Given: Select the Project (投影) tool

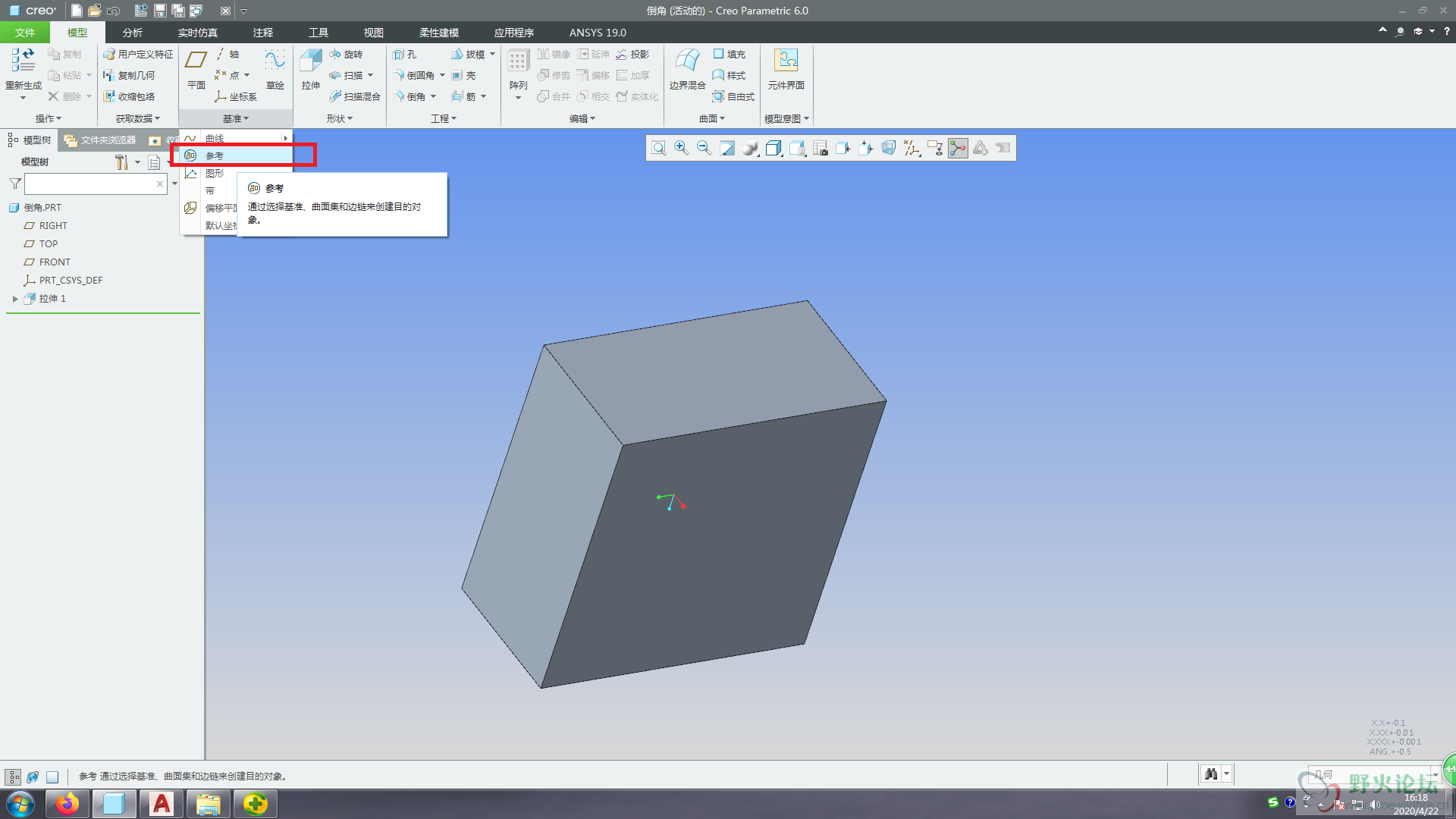Looking at the screenshot, I should [x=632, y=54].
